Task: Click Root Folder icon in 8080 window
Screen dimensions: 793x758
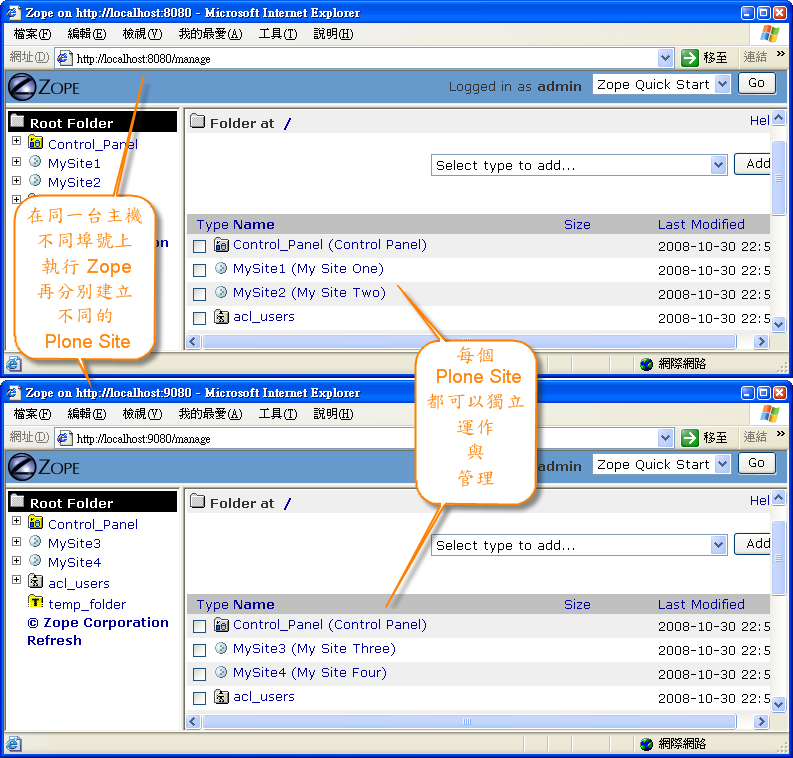Action: tap(17, 121)
